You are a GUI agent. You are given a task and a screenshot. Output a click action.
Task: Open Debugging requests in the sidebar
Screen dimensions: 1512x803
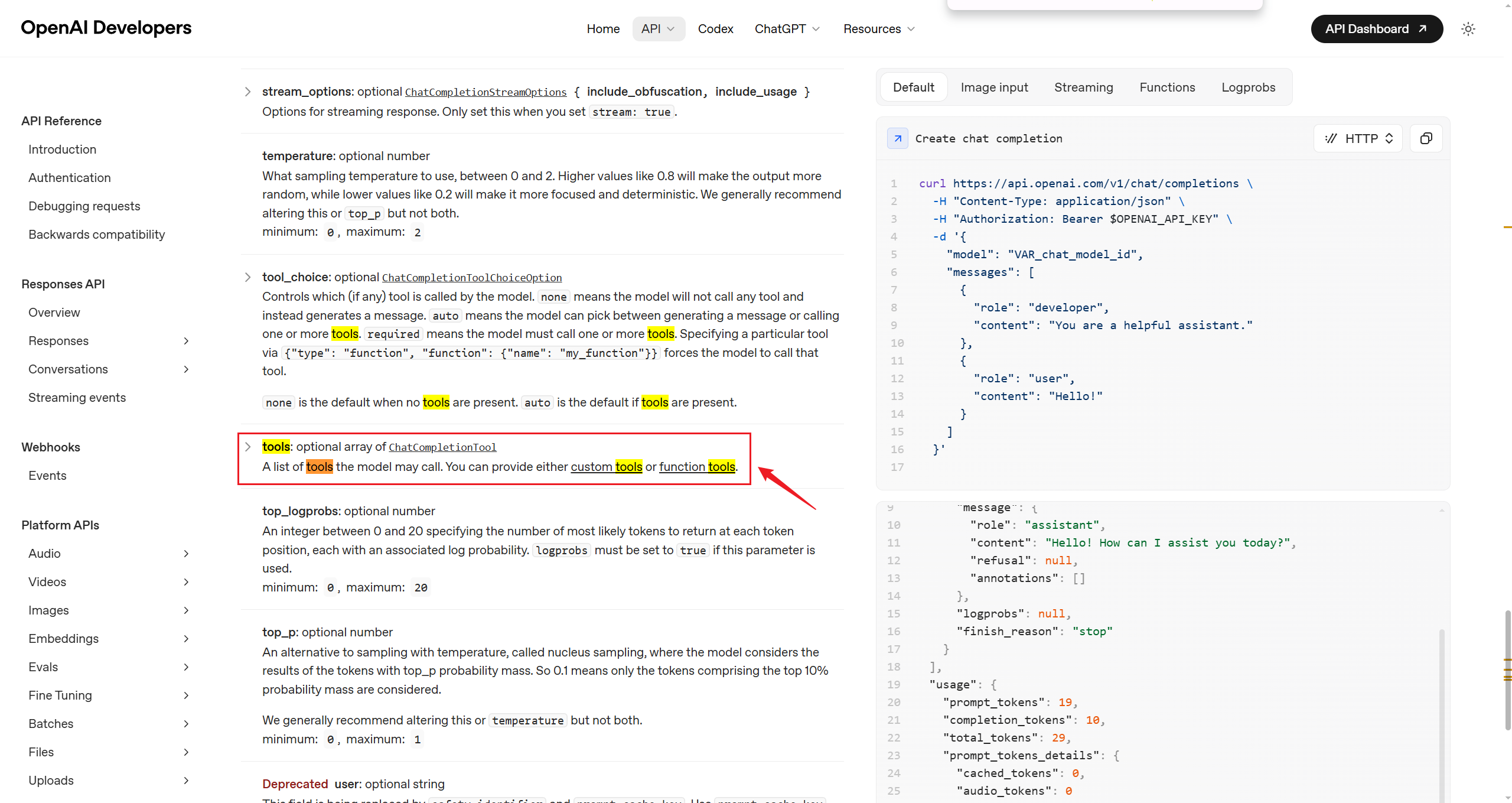click(84, 206)
